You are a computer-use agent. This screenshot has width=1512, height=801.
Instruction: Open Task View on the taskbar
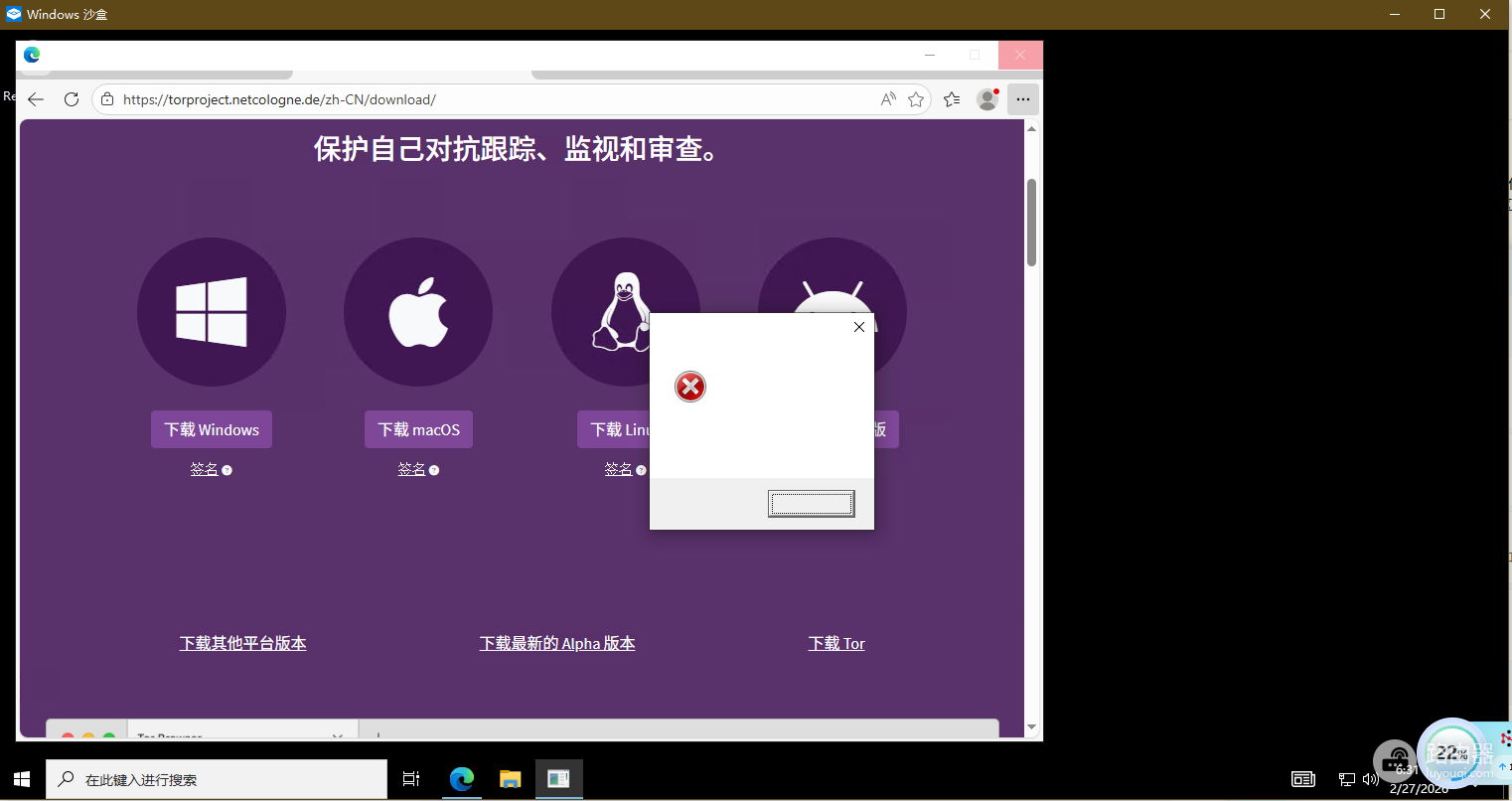pyautogui.click(x=411, y=780)
